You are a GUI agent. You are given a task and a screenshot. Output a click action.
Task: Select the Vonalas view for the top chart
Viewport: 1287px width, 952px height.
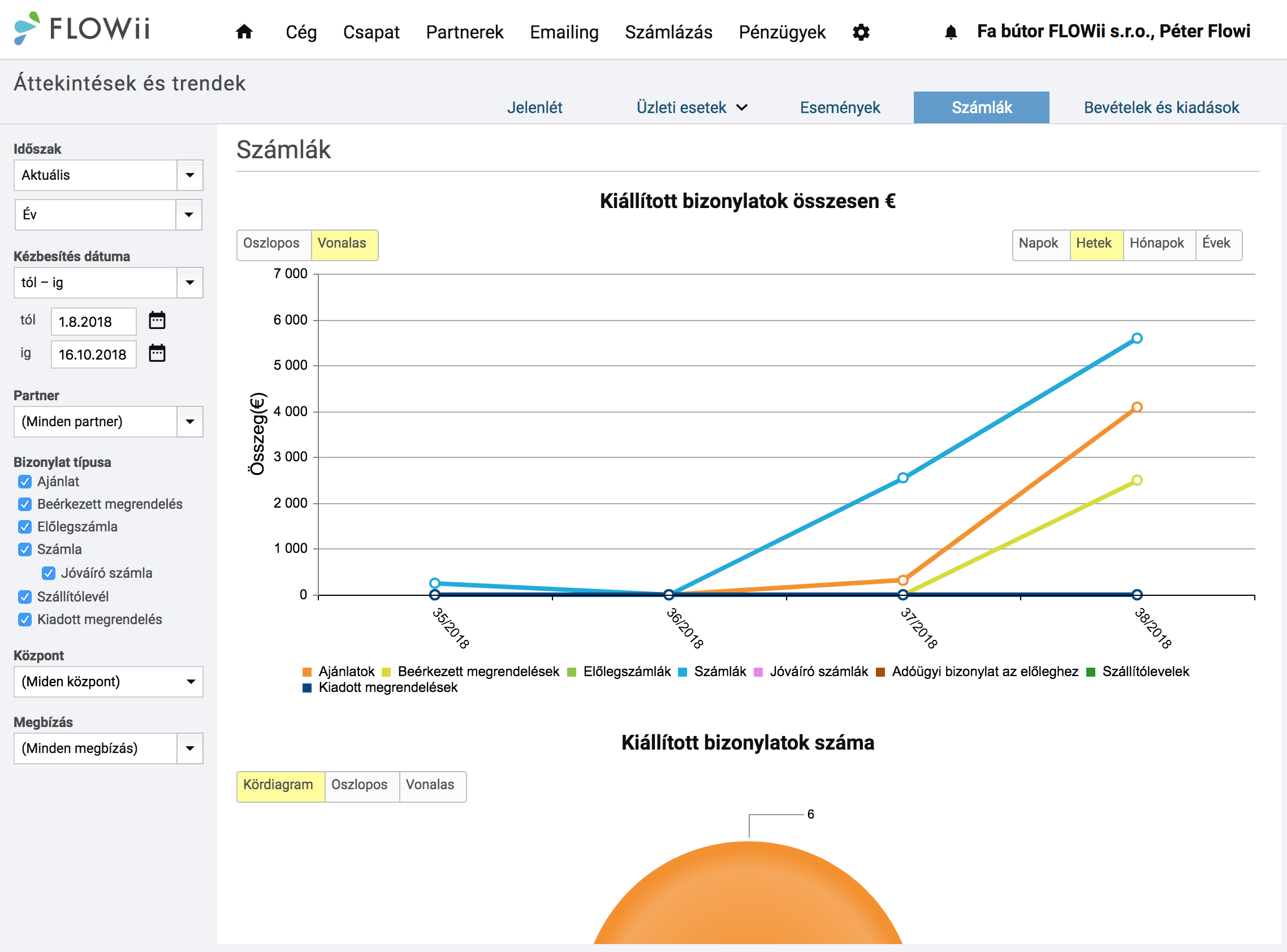345,245
